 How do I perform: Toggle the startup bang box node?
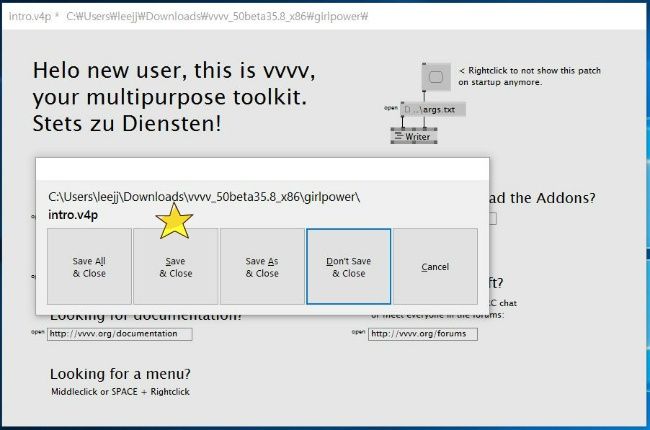pyautogui.click(x=436, y=77)
